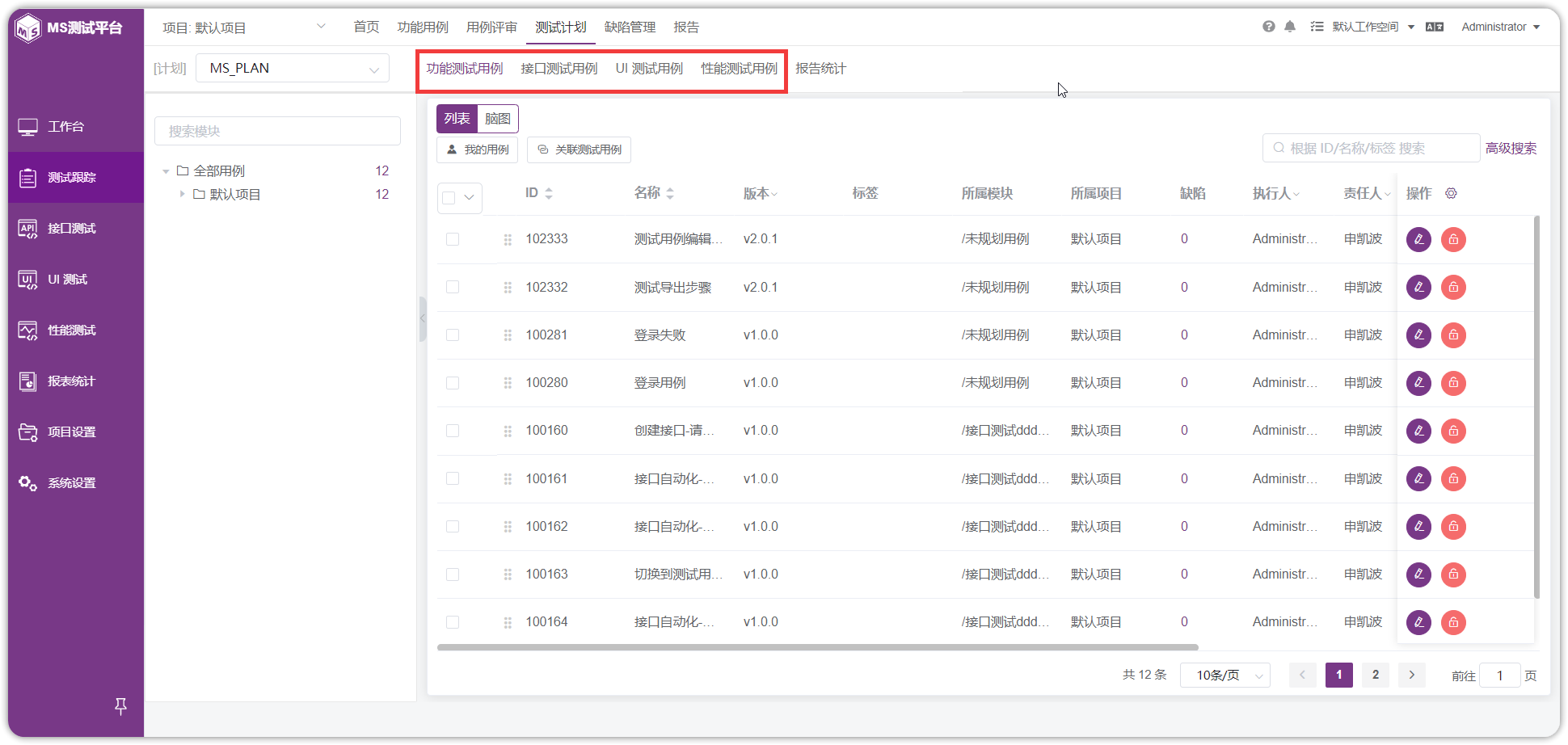
Task: Switch to 接口测试用例 tab
Action: (559, 69)
